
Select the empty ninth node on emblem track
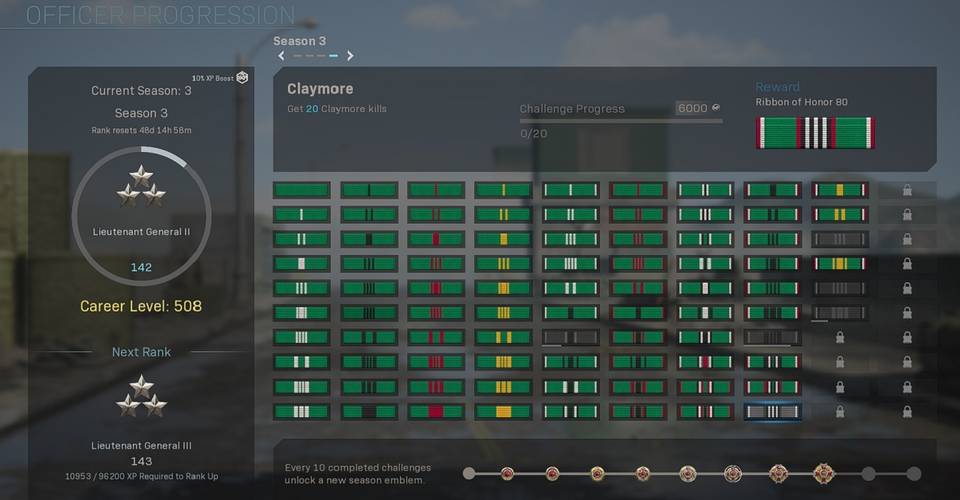coord(868,473)
